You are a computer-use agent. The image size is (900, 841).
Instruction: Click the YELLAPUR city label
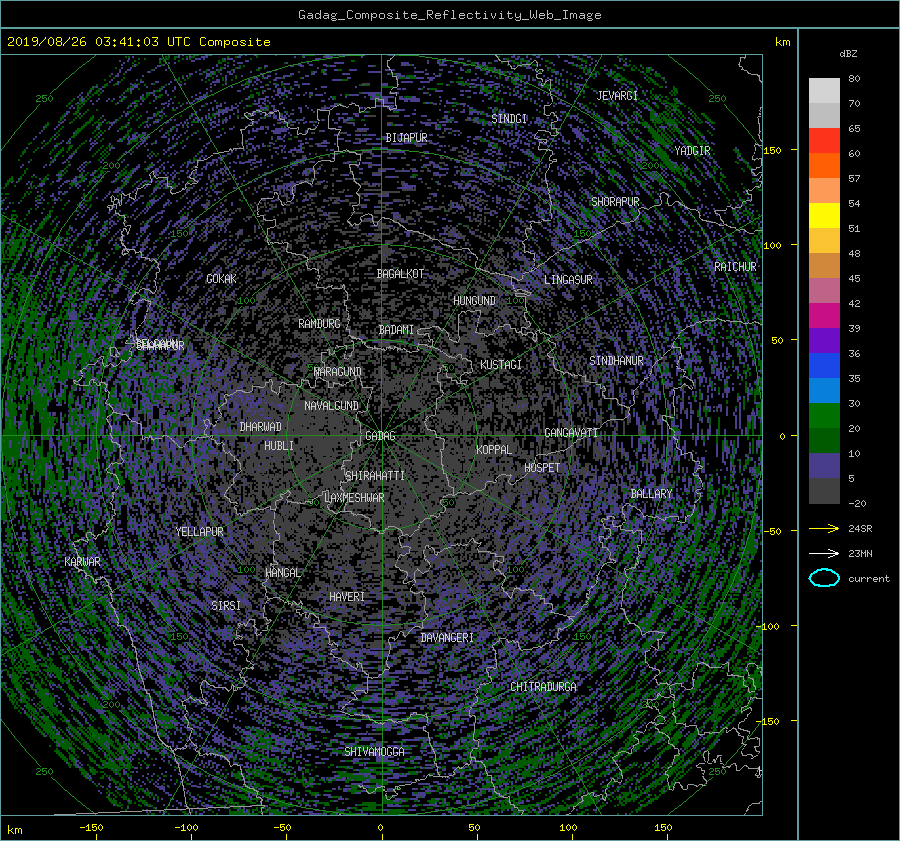point(199,532)
